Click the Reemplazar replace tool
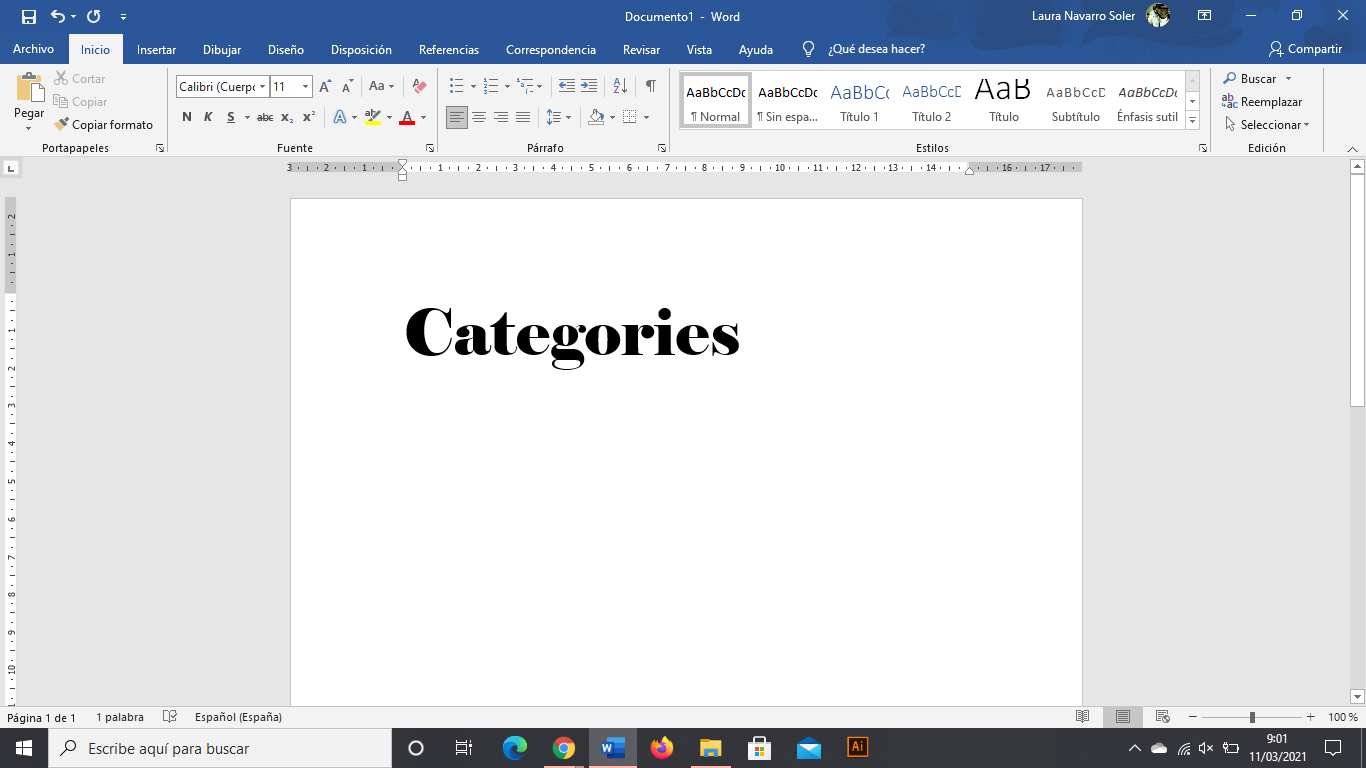 pos(1262,101)
